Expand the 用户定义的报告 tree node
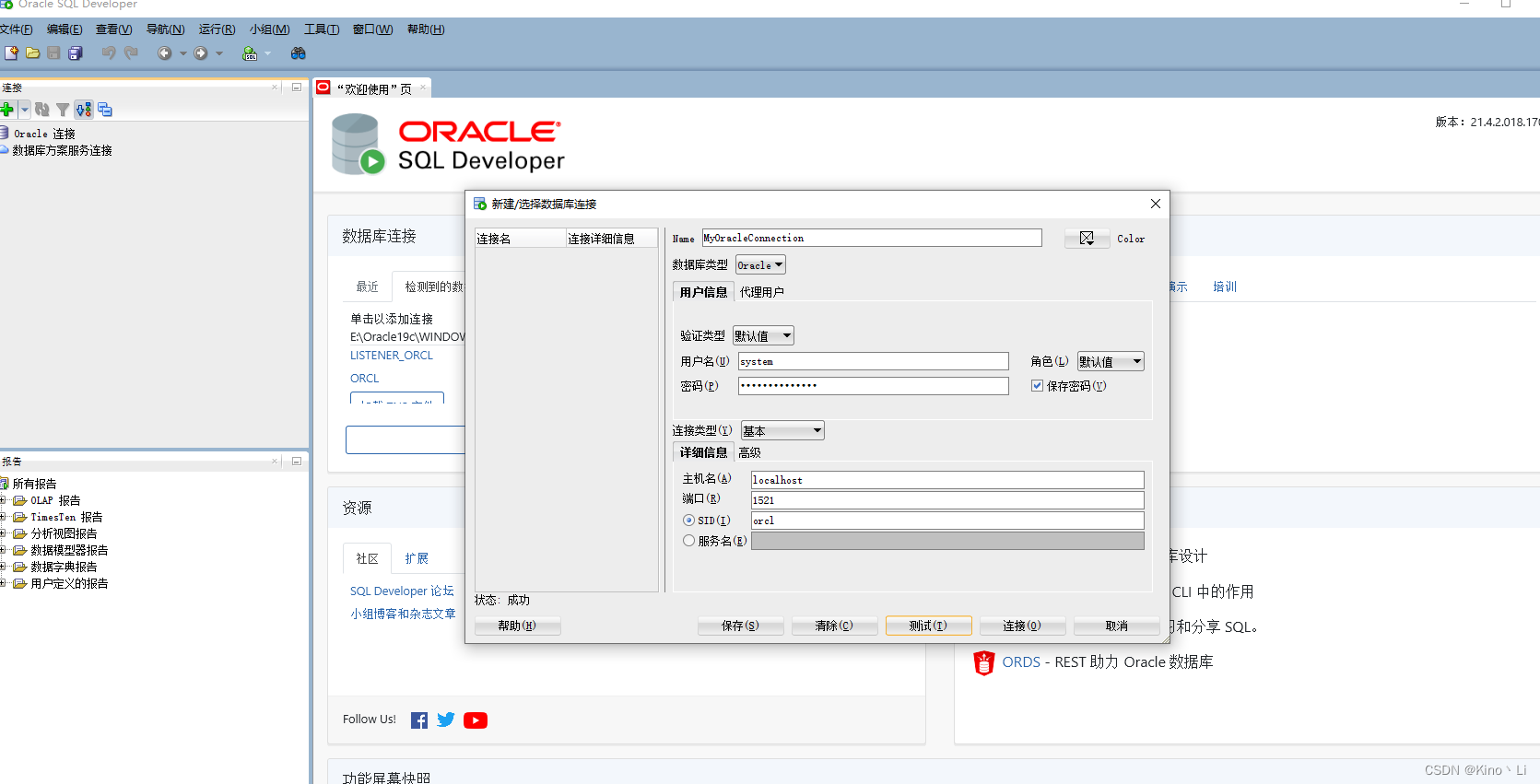 point(3,583)
